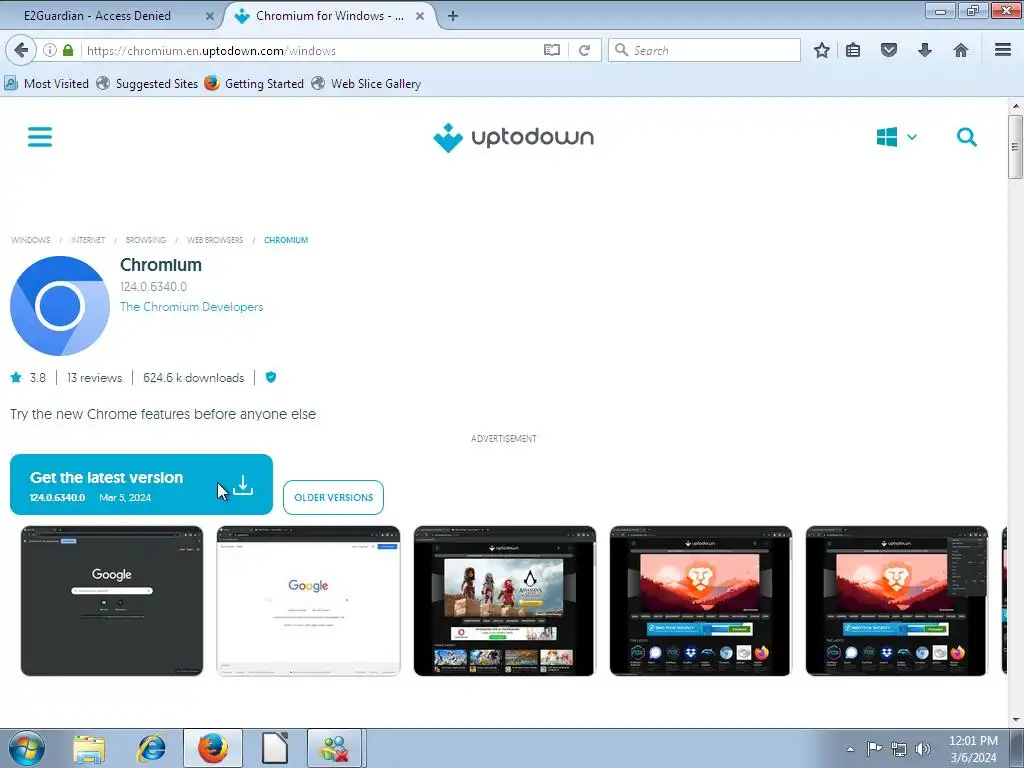Click the verified security shield badge

pyautogui.click(x=271, y=377)
